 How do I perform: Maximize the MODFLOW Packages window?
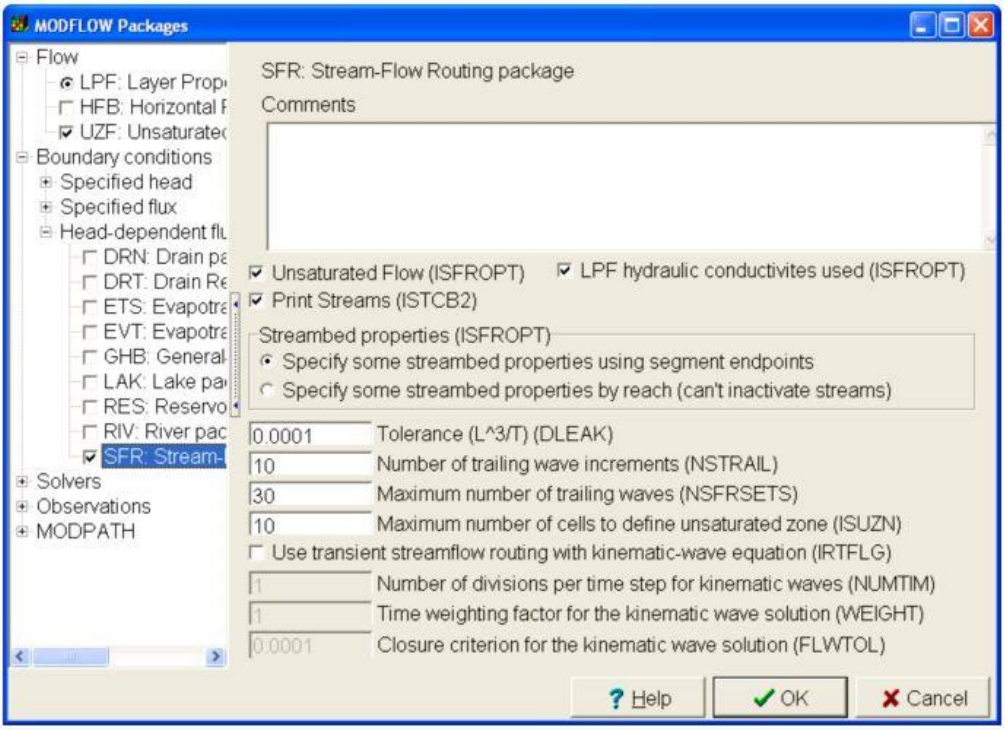(x=951, y=26)
